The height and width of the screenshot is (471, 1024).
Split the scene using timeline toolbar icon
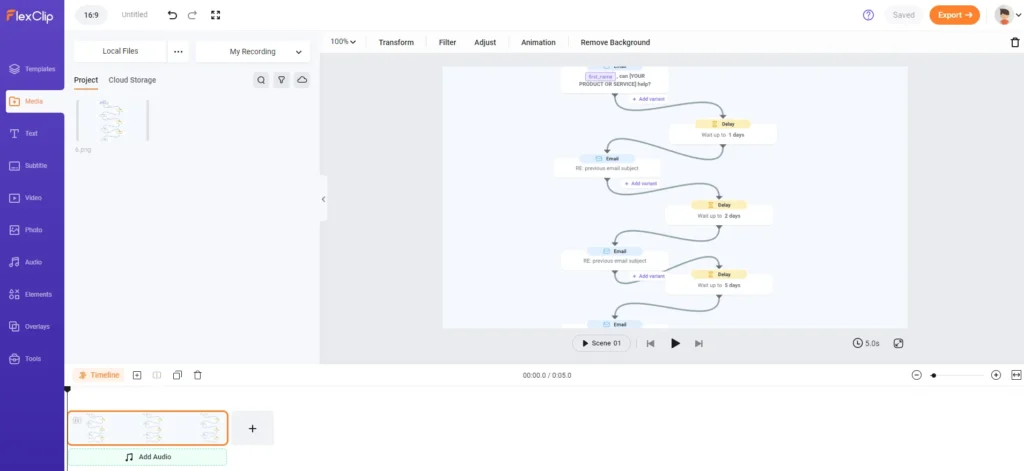[157, 375]
